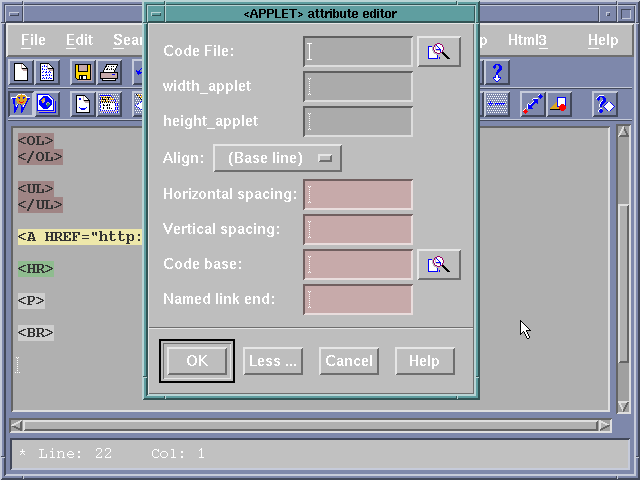Click the Less ... button
The width and height of the screenshot is (640, 480).
pyautogui.click(x=273, y=361)
